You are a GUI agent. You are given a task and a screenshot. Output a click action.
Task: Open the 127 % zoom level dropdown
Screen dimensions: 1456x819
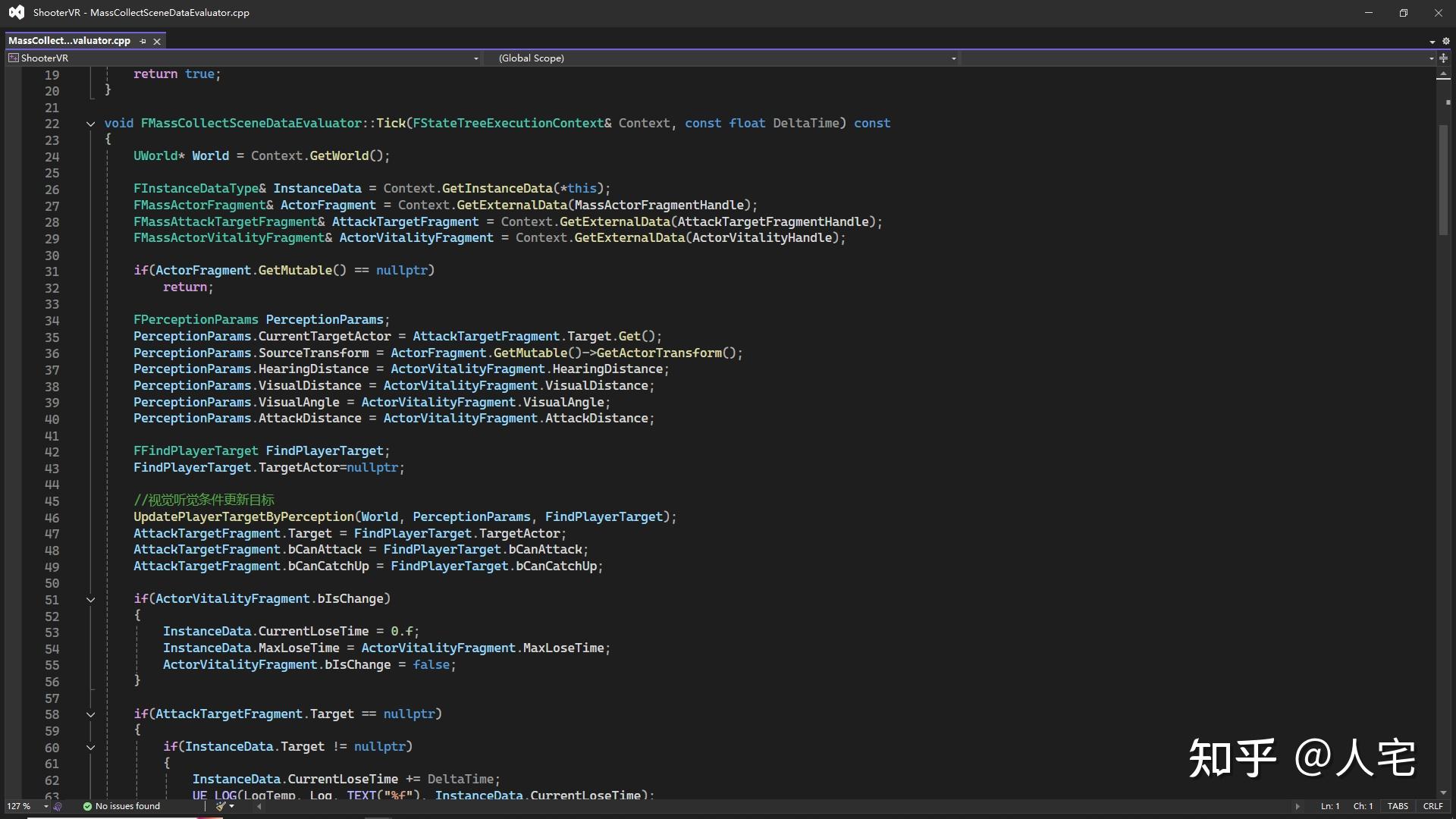pos(45,806)
